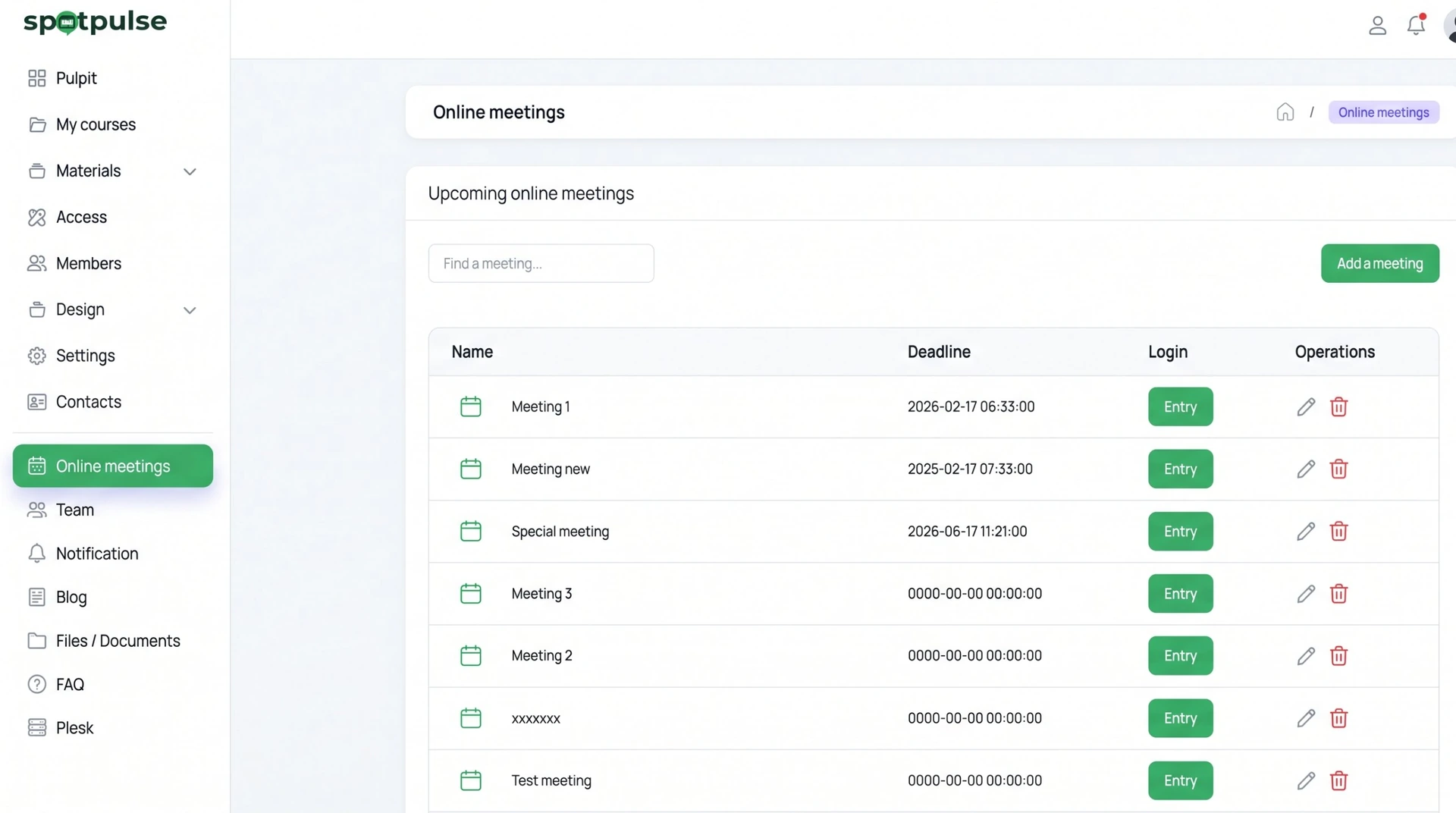Edit Test meeting with pencil icon
Image resolution: width=1456 pixels, height=813 pixels.
point(1305,780)
